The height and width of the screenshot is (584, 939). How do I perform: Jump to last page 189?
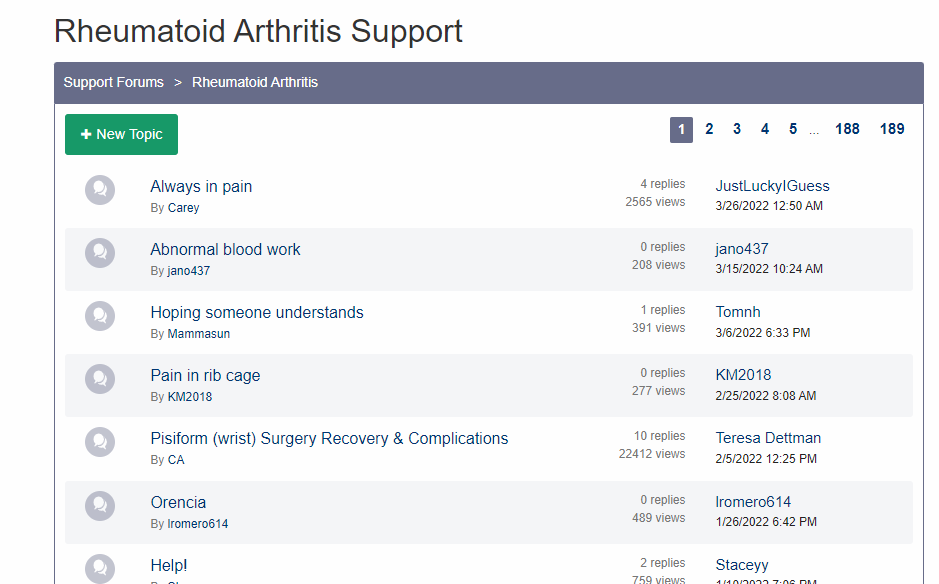point(892,129)
